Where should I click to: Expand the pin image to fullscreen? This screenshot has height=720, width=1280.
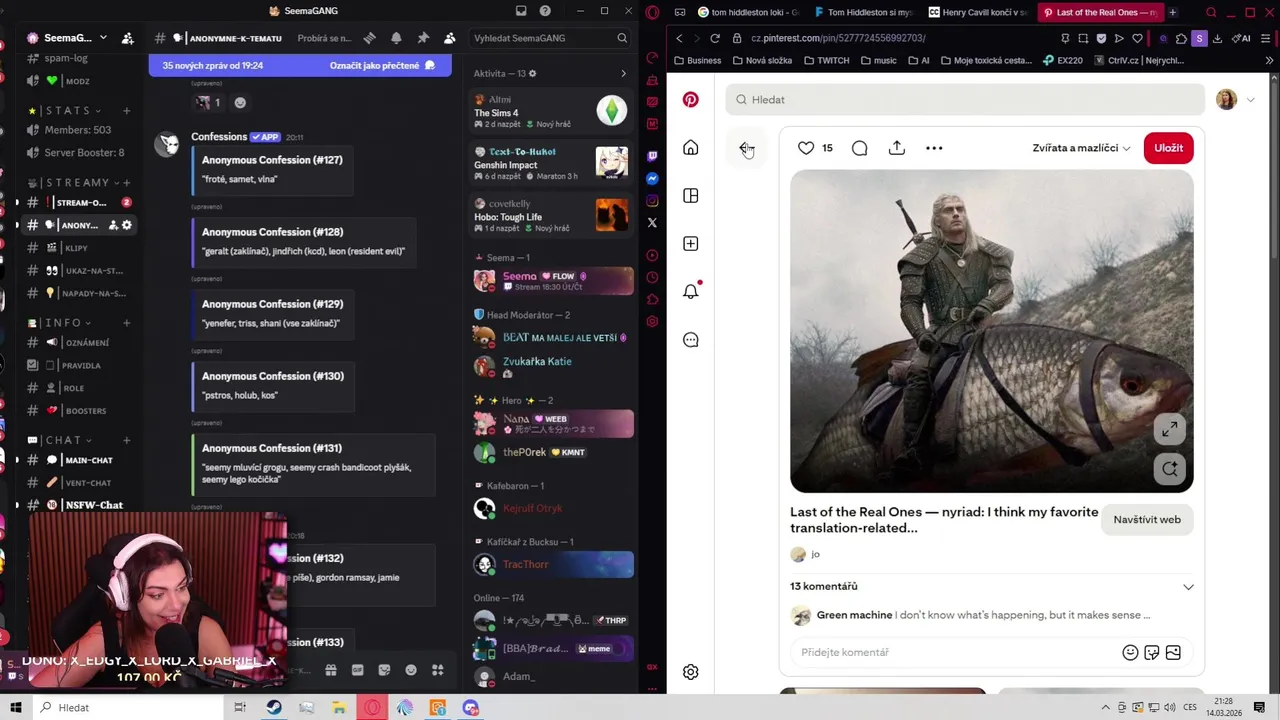click(1169, 429)
